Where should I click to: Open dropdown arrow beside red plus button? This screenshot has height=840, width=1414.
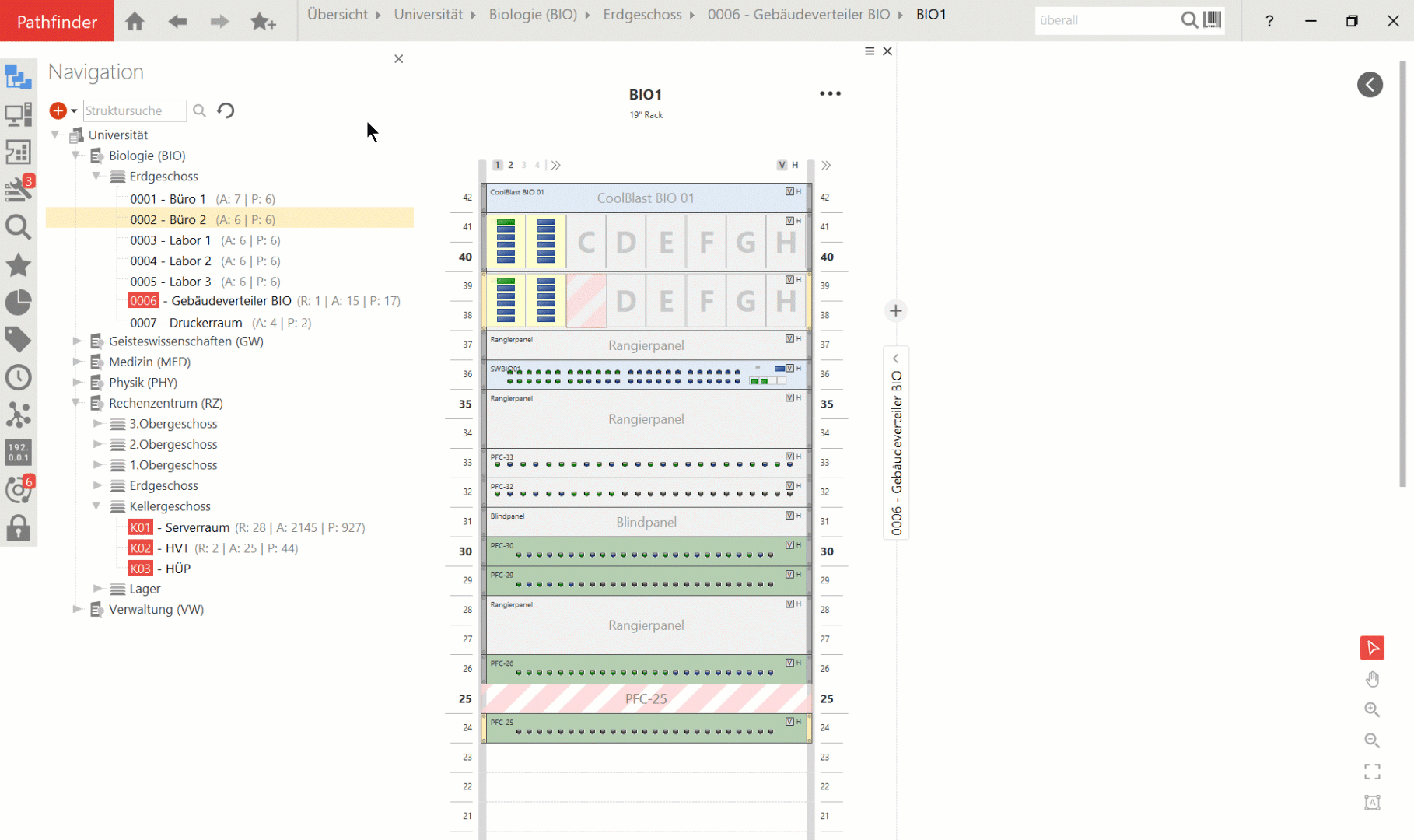click(75, 111)
